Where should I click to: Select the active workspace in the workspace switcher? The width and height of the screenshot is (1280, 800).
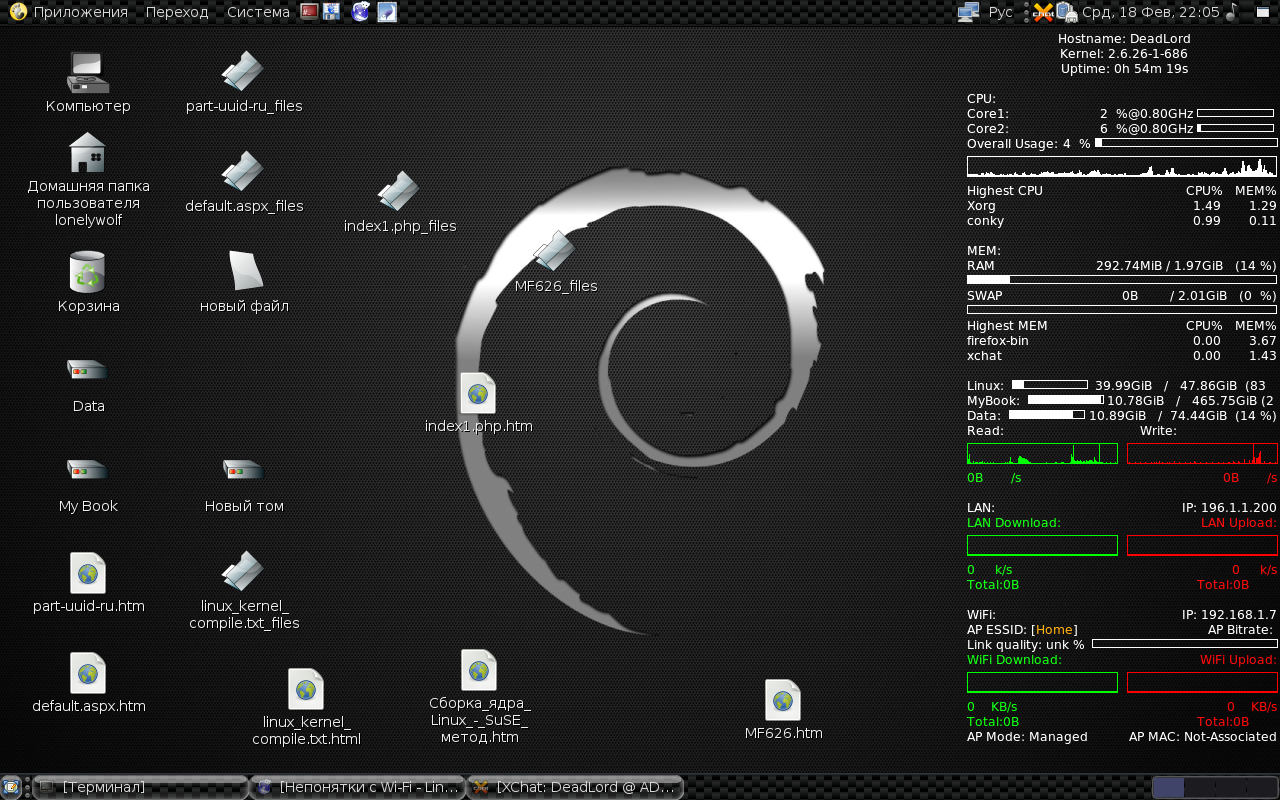(1169, 787)
